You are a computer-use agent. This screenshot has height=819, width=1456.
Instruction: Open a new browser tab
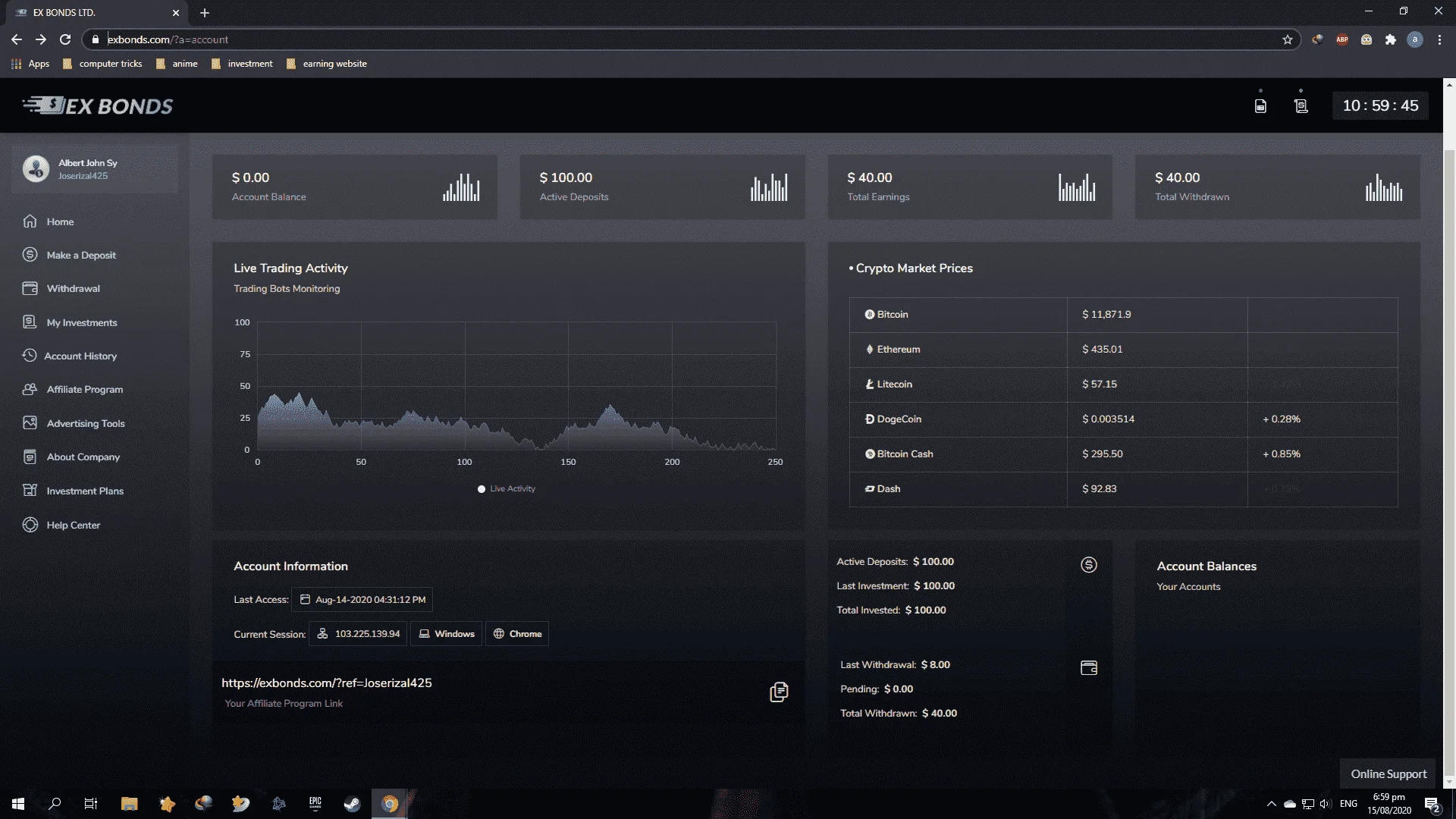point(205,13)
